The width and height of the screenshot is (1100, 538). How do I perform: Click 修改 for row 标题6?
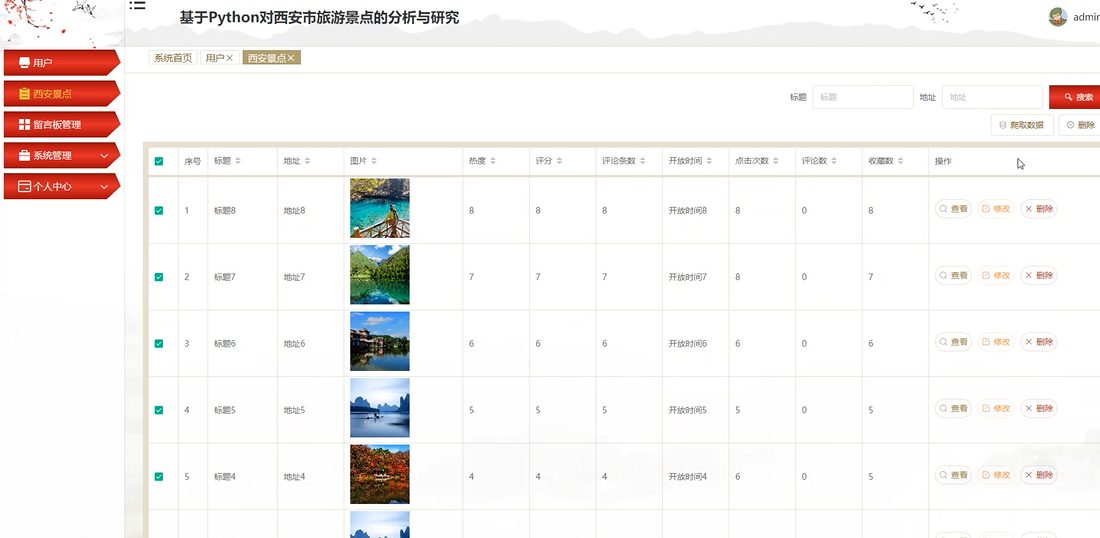[x=996, y=342]
